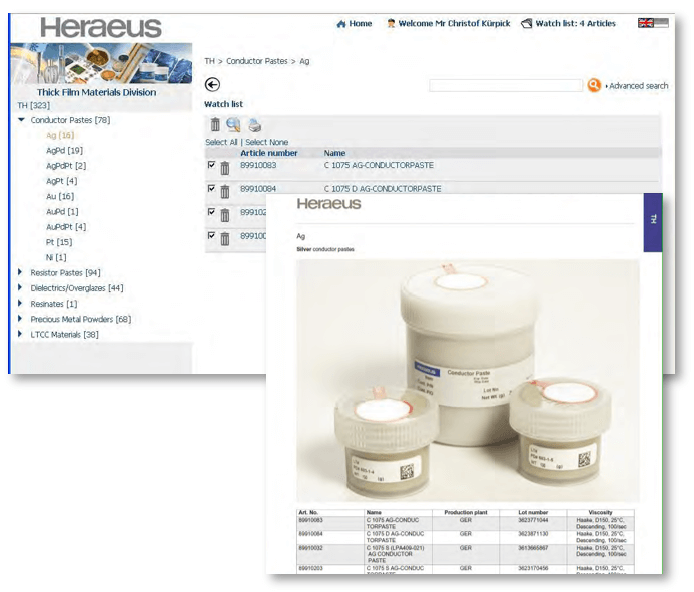Toggle the fourth watch list row checkbox

coord(212,235)
